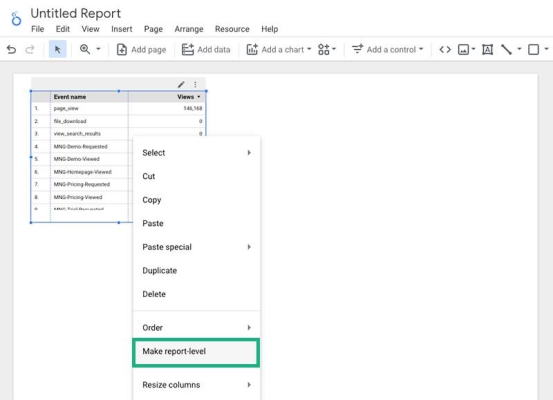The height and width of the screenshot is (400, 553).
Task: Click the Views column sort header
Action: 188,97
